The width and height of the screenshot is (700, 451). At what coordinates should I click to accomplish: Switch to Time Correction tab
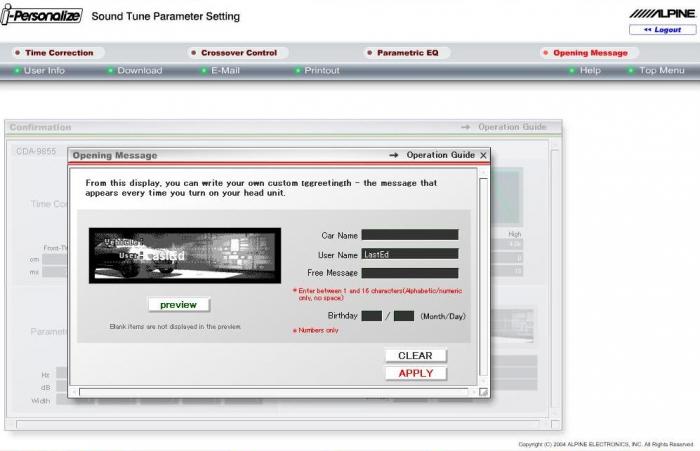(x=58, y=53)
